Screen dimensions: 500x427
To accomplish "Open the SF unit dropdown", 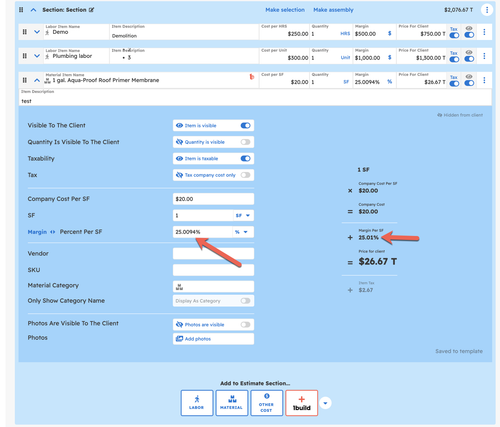I will pyautogui.click(x=243, y=215).
